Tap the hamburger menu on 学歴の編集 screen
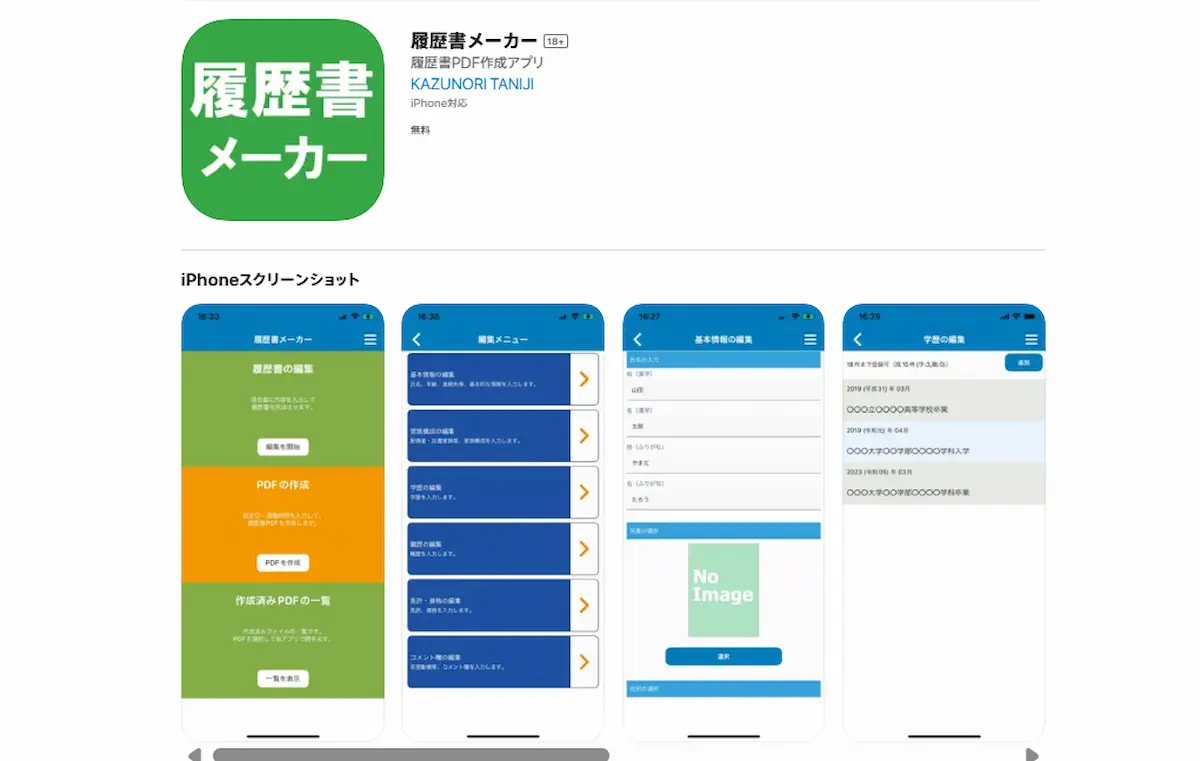The height and width of the screenshot is (761, 1200). (x=1031, y=338)
